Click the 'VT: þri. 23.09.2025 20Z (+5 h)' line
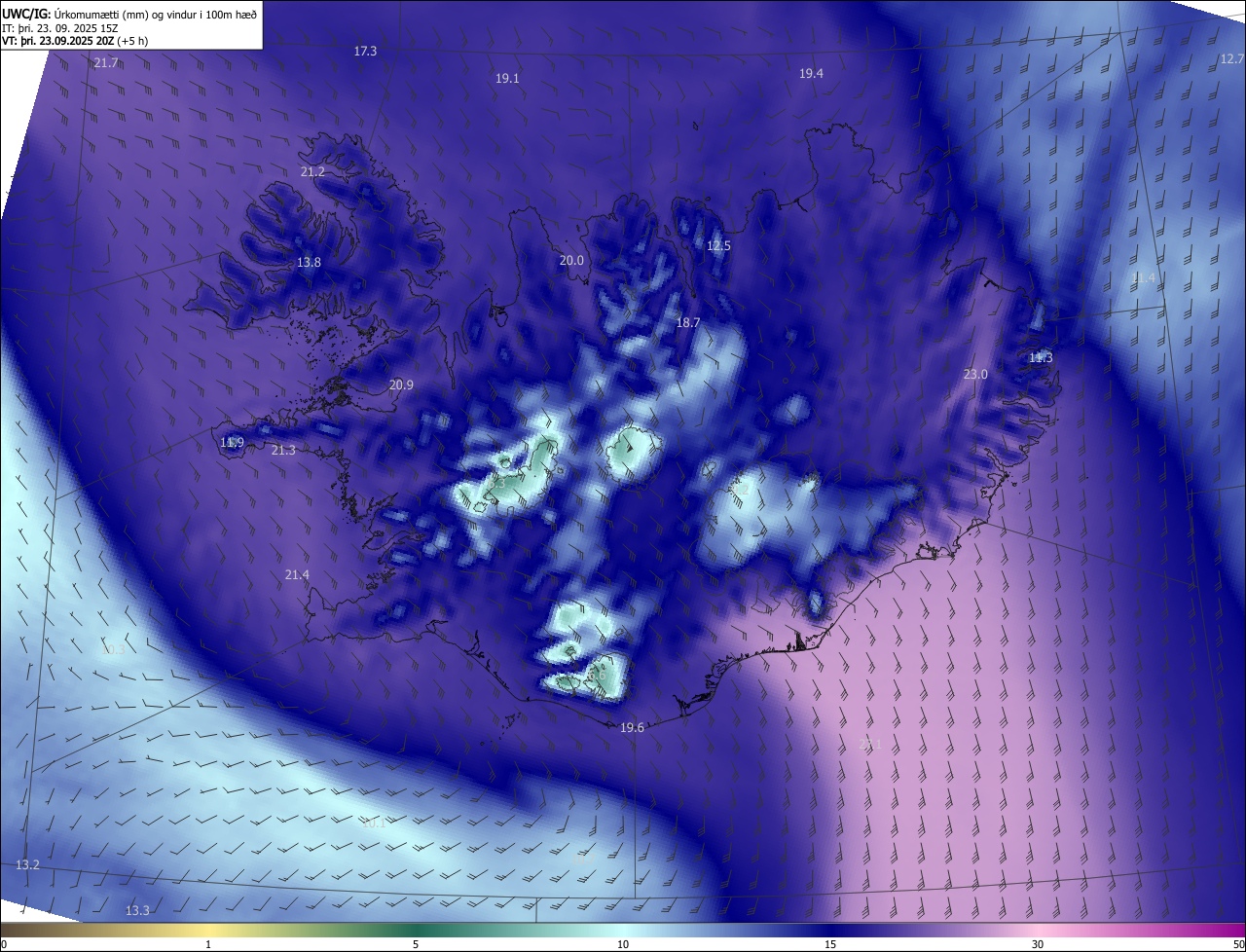The width and height of the screenshot is (1246, 952). click(75, 41)
